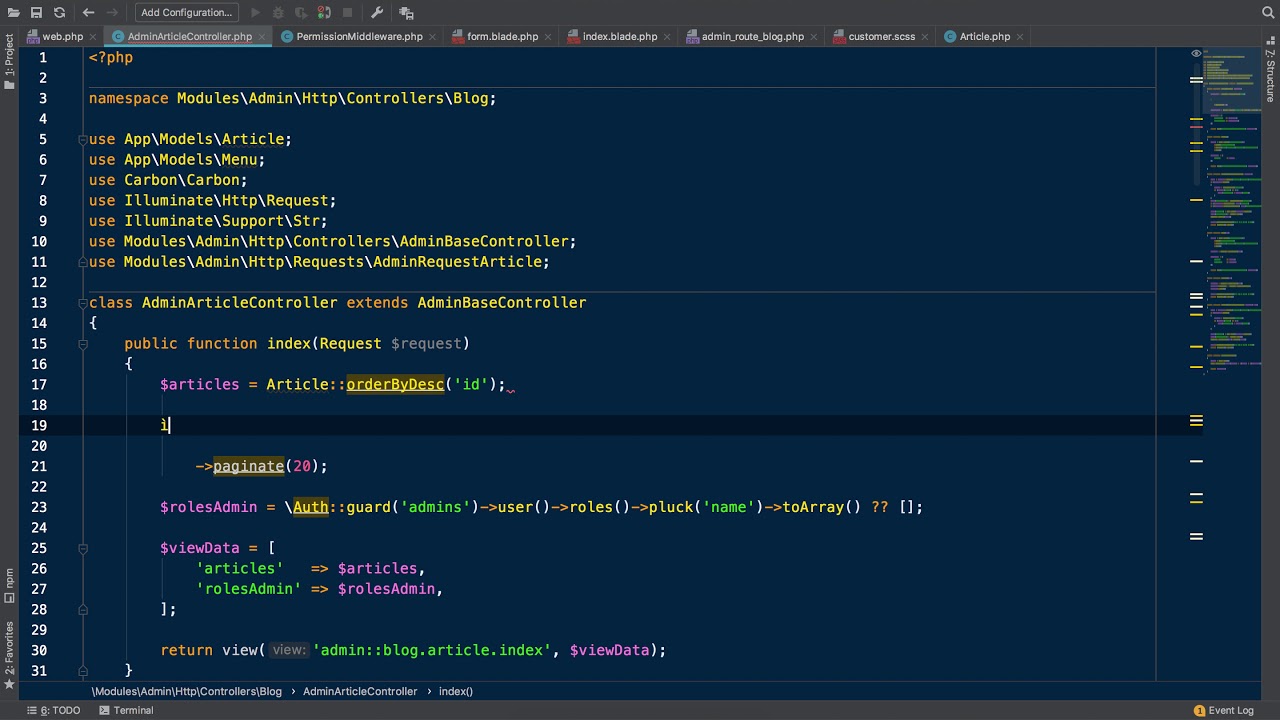Open the TODO tool window
This screenshot has height=720, width=1280.
coord(54,710)
